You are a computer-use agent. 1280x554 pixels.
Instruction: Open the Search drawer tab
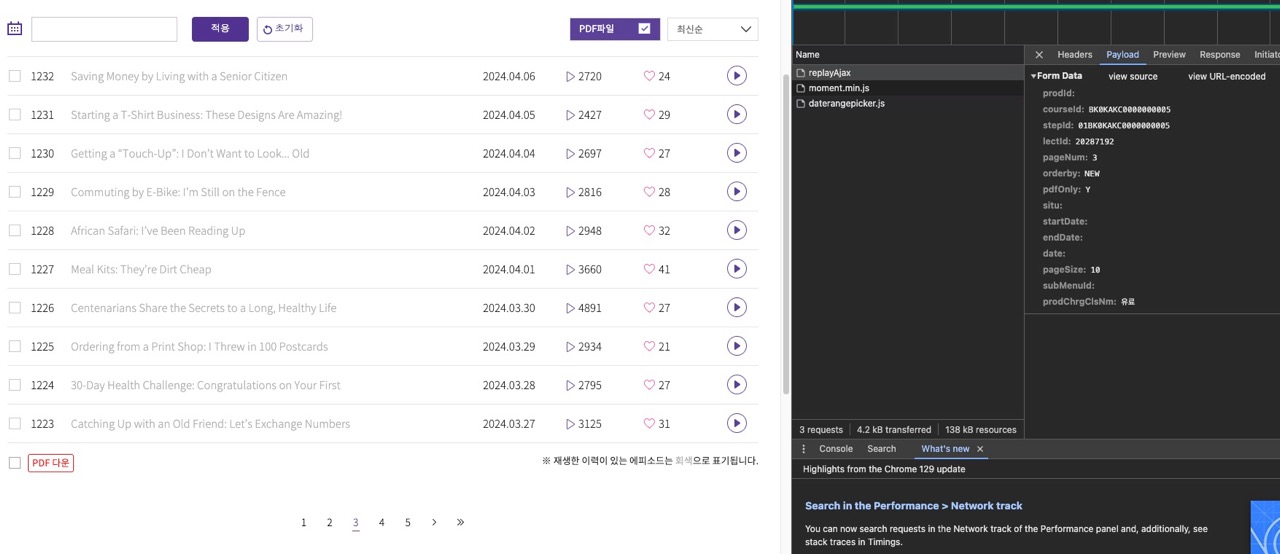881,449
